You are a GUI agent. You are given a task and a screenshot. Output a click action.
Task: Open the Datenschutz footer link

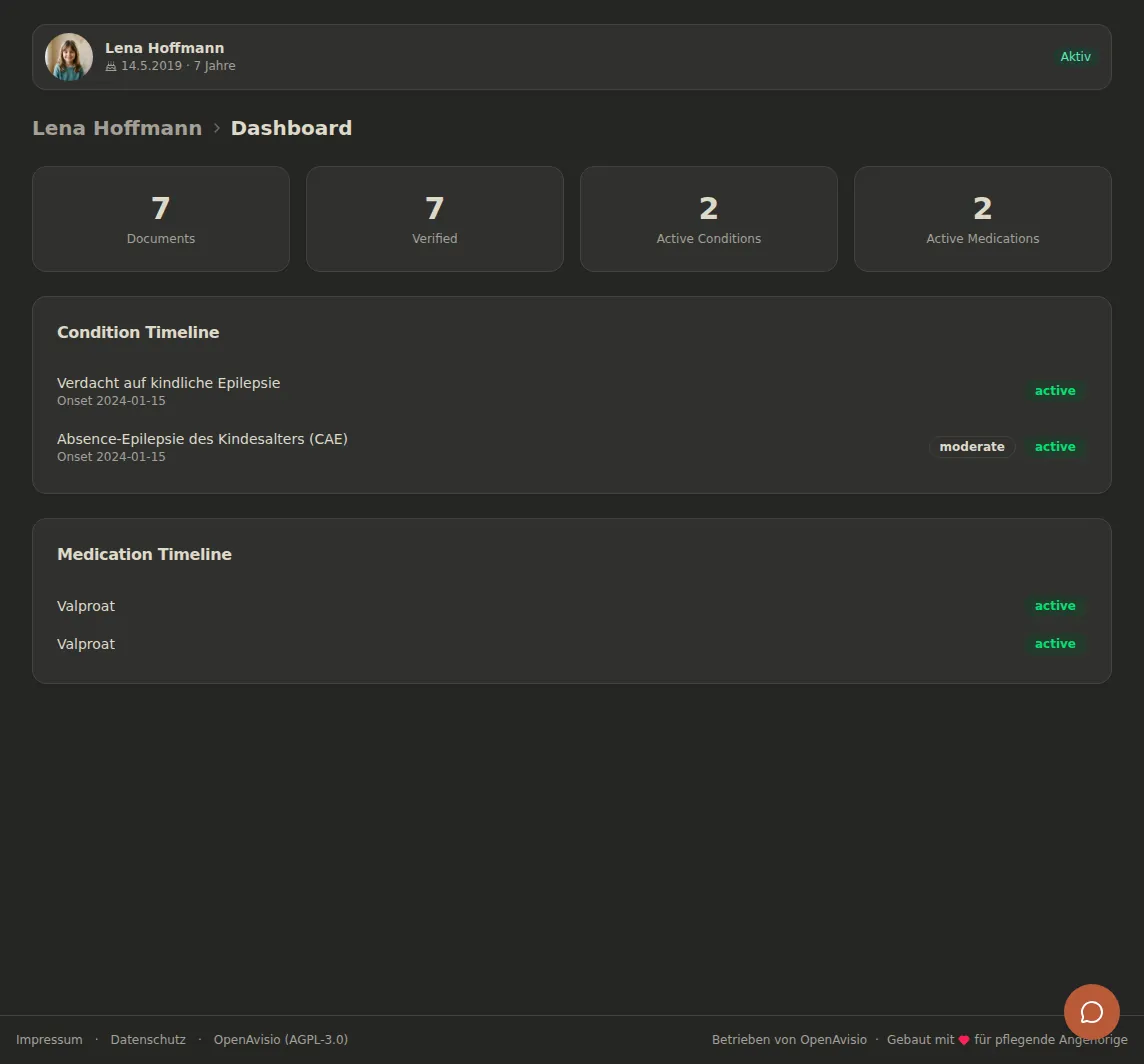point(148,1039)
